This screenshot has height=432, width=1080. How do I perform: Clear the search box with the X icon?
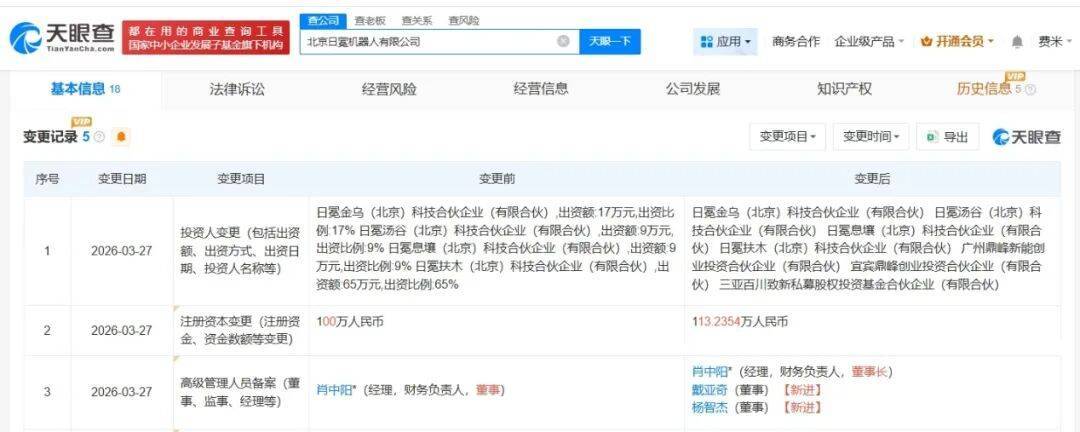click(x=563, y=41)
